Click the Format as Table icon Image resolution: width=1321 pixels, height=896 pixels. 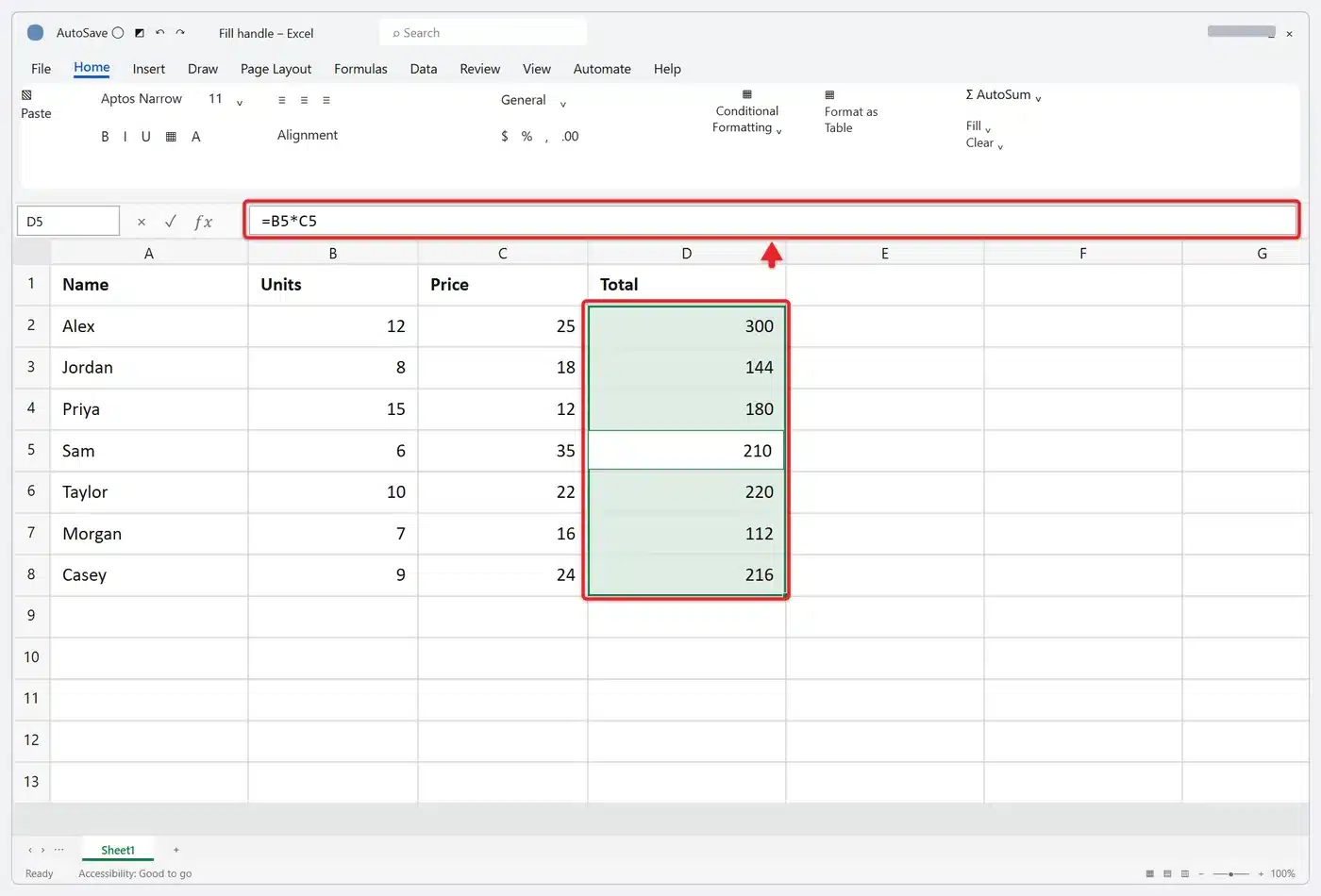point(829,95)
